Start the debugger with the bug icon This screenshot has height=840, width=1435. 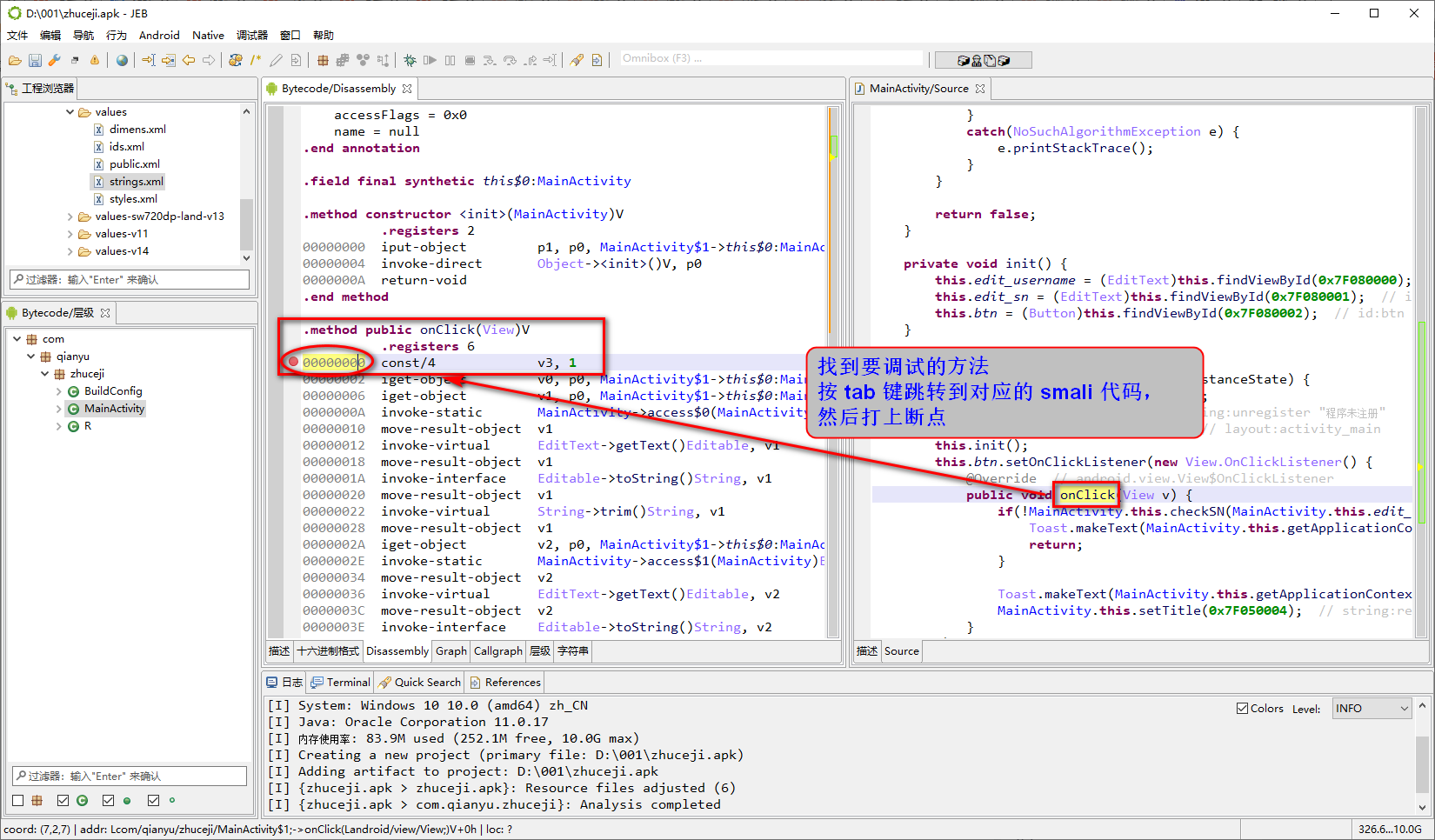[x=409, y=59]
